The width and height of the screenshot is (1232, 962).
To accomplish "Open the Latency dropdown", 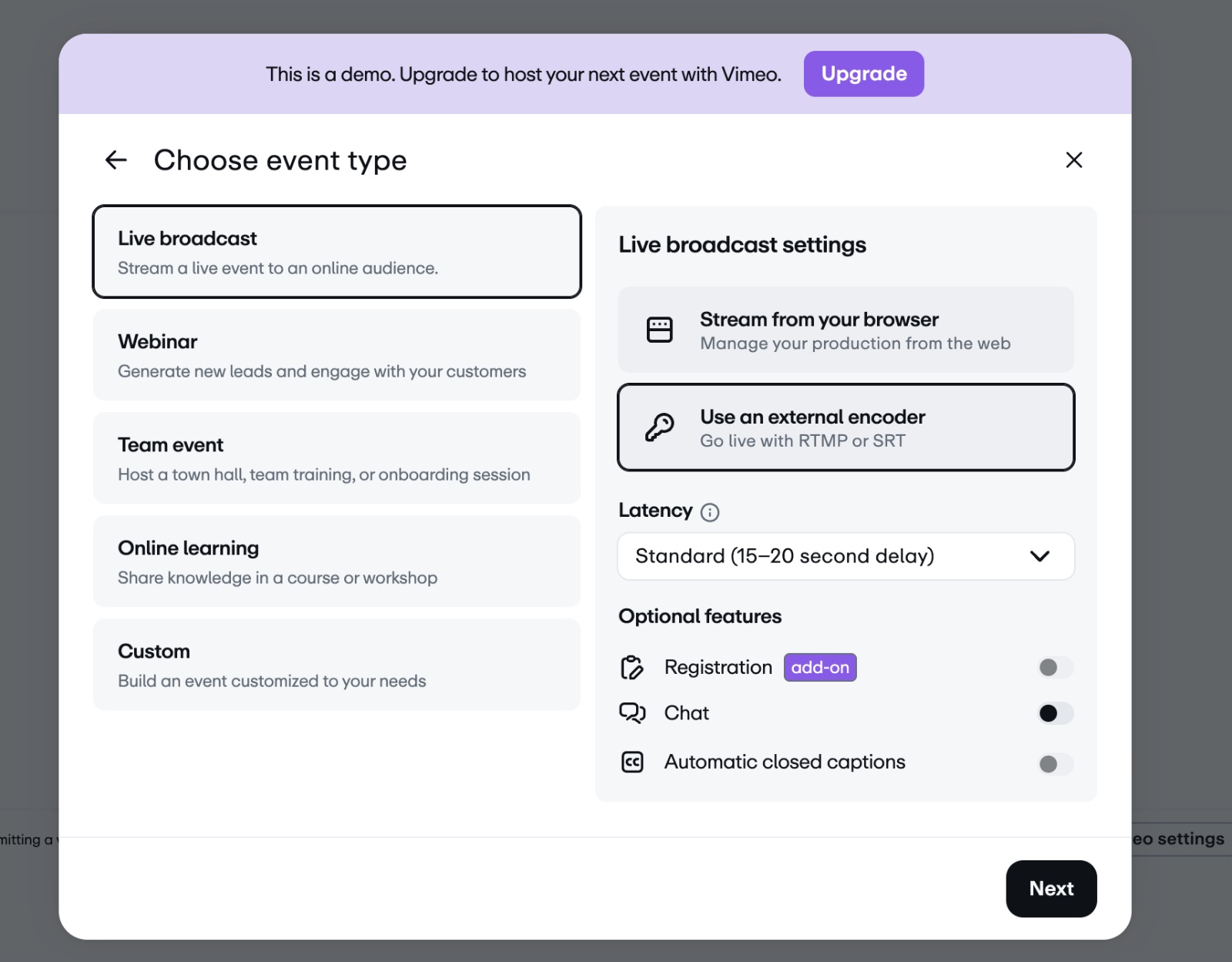I will (x=845, y=556).
